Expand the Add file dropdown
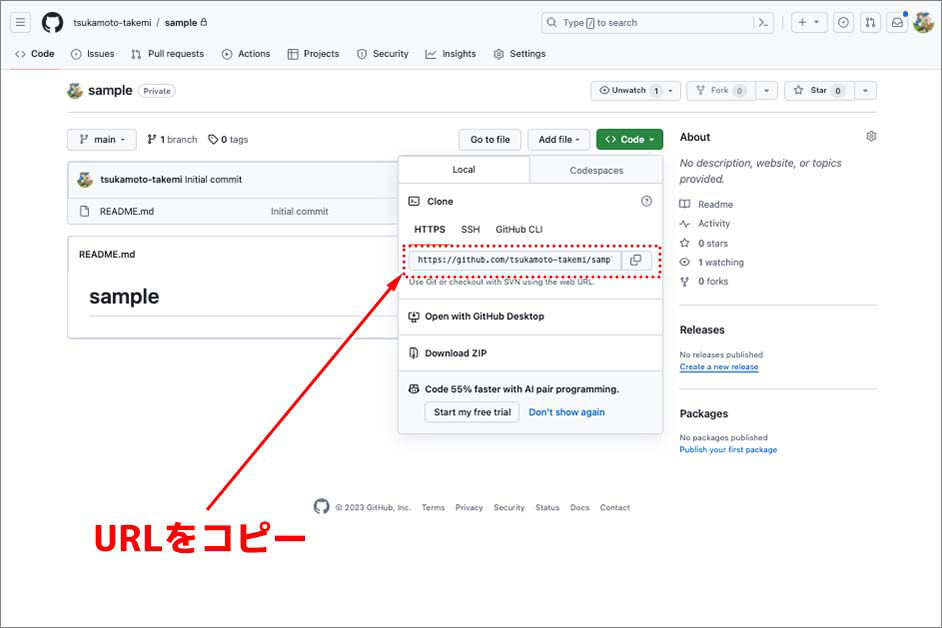Image resolution: width=942 pixels, height=628 pixels. 558,139
